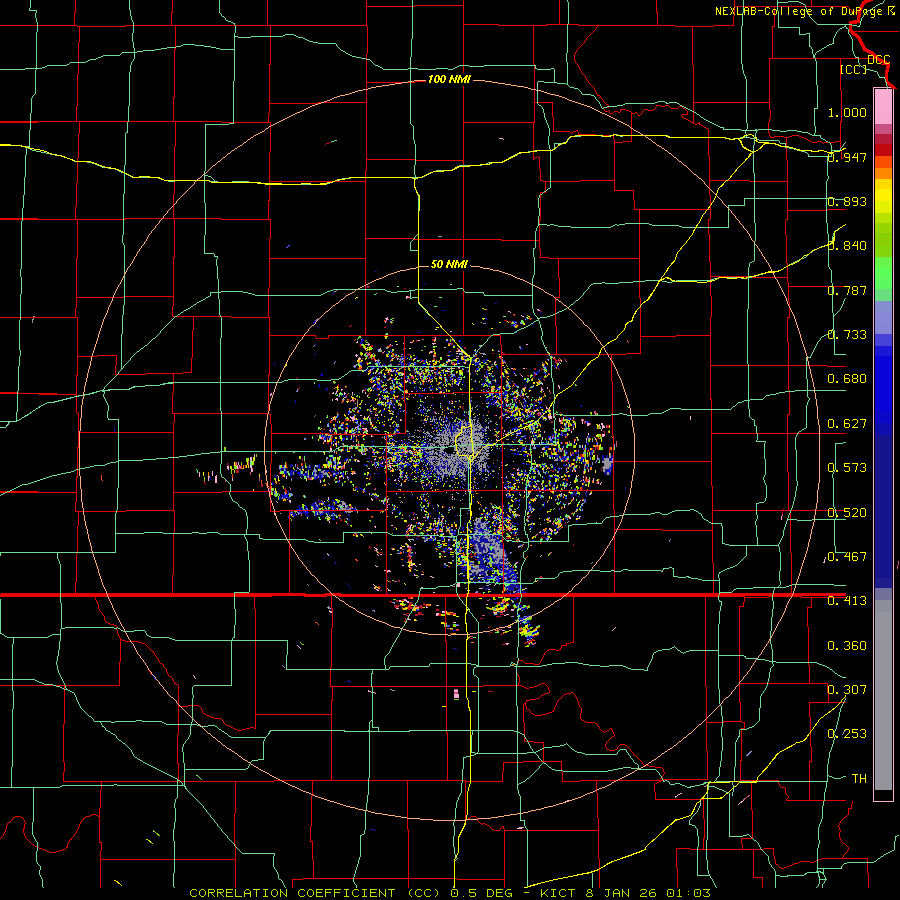The height and width of the screenshot is (900, 900).
Task: Select the 0.840 legend value
Action: point(847,246)
